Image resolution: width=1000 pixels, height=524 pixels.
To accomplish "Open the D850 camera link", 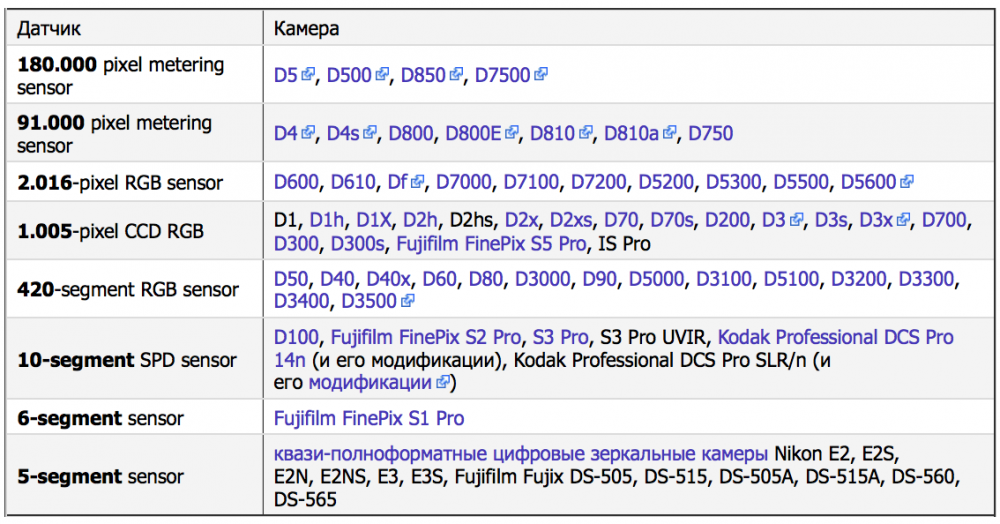I will click(x=423, y=75).
